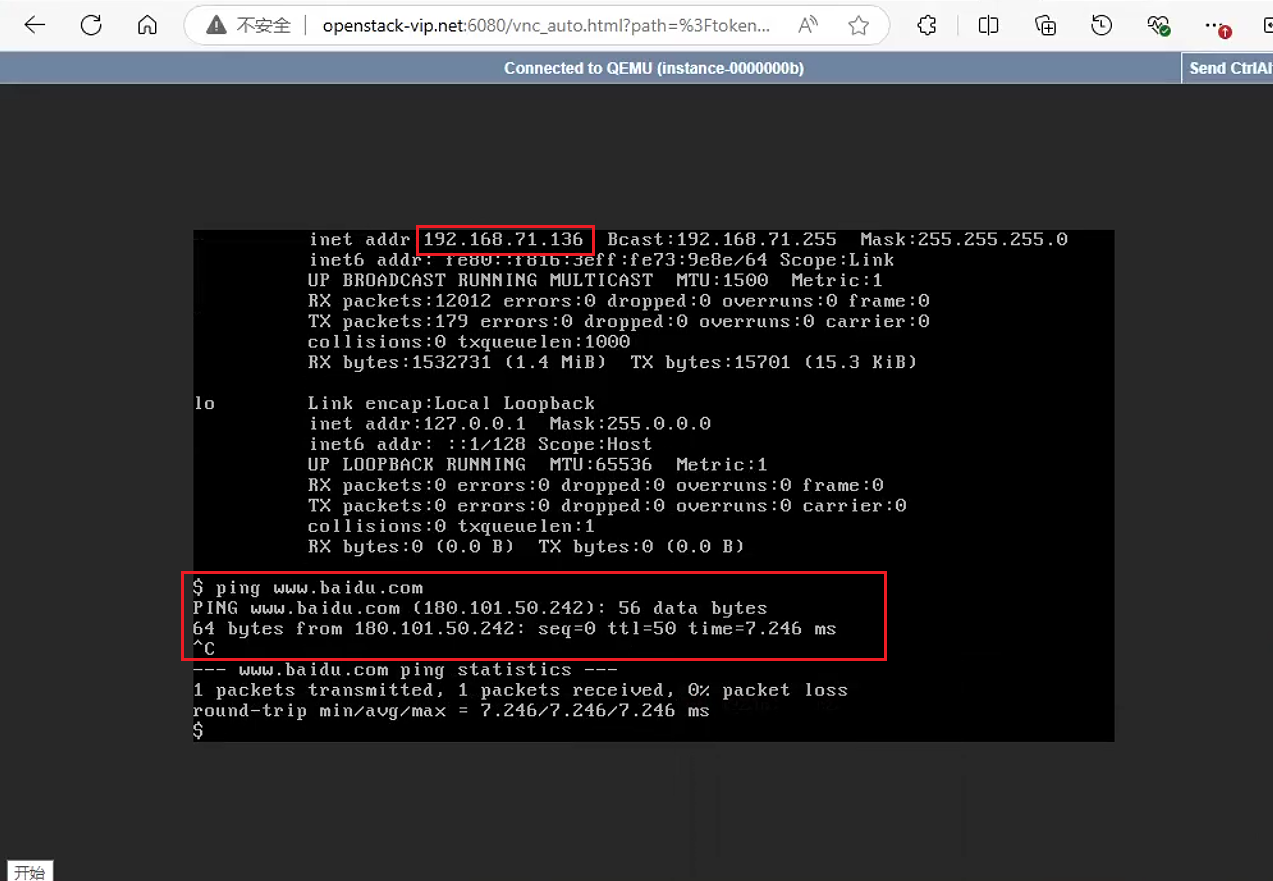Open the Extensions puzzle icon
1273x881 pixels.
click(x=927, y=26)
